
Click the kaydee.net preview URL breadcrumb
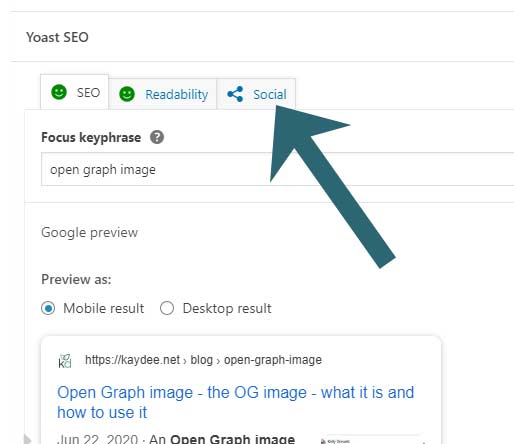pyautogui.click(x=203, y=360)
